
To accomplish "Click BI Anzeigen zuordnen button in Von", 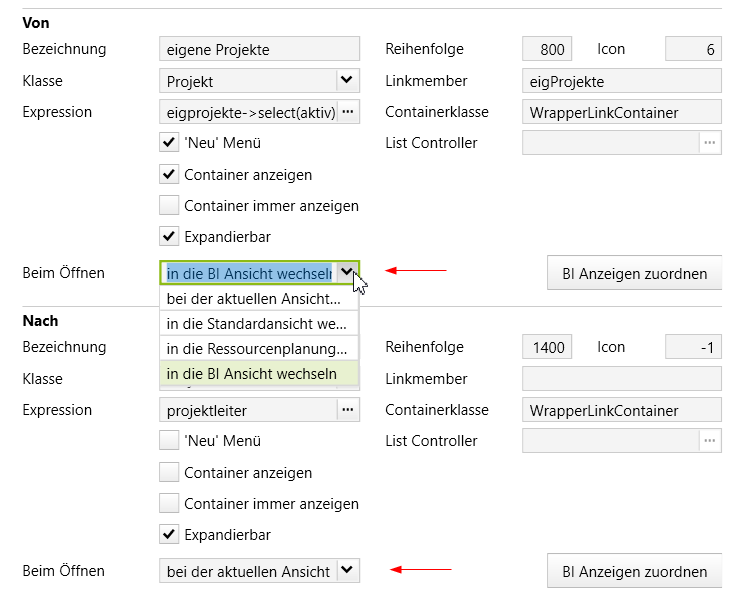I will point(634,273).
